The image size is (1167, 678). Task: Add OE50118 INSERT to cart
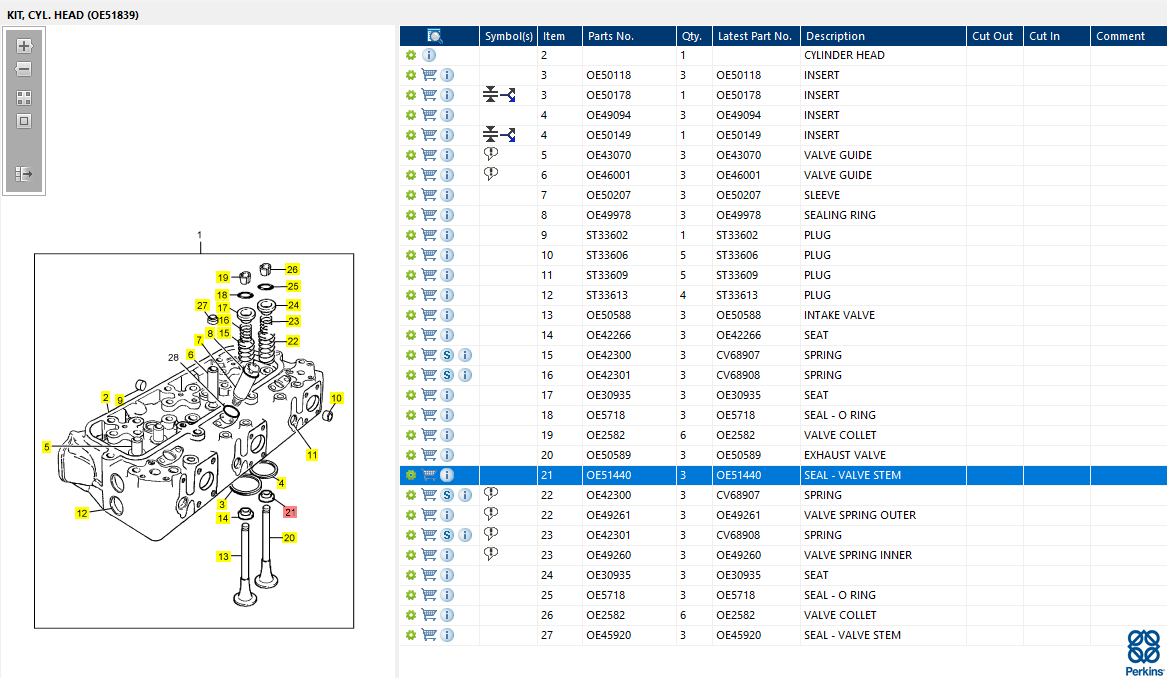429,75
